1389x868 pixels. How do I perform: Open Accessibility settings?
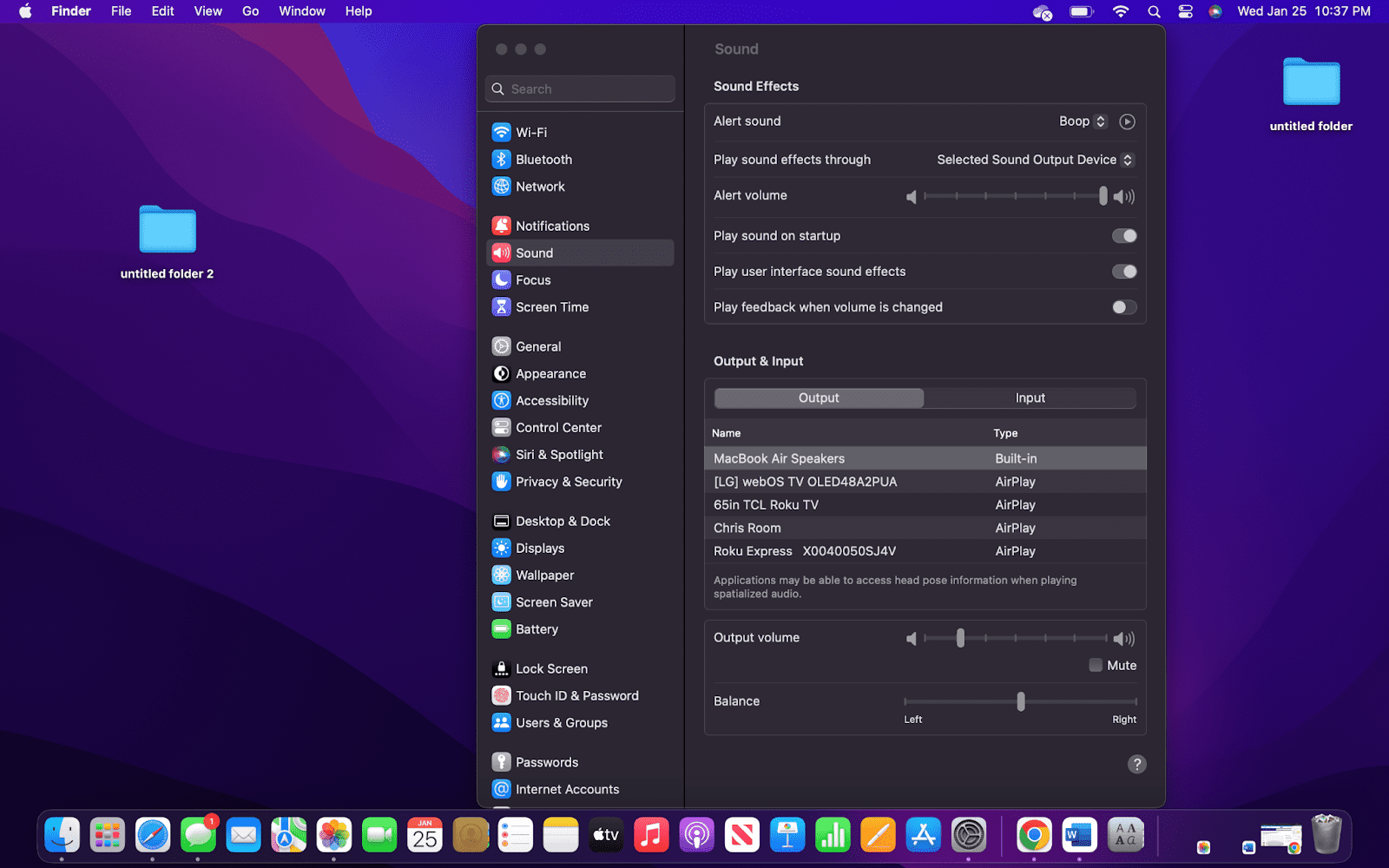tap(580, 400)
